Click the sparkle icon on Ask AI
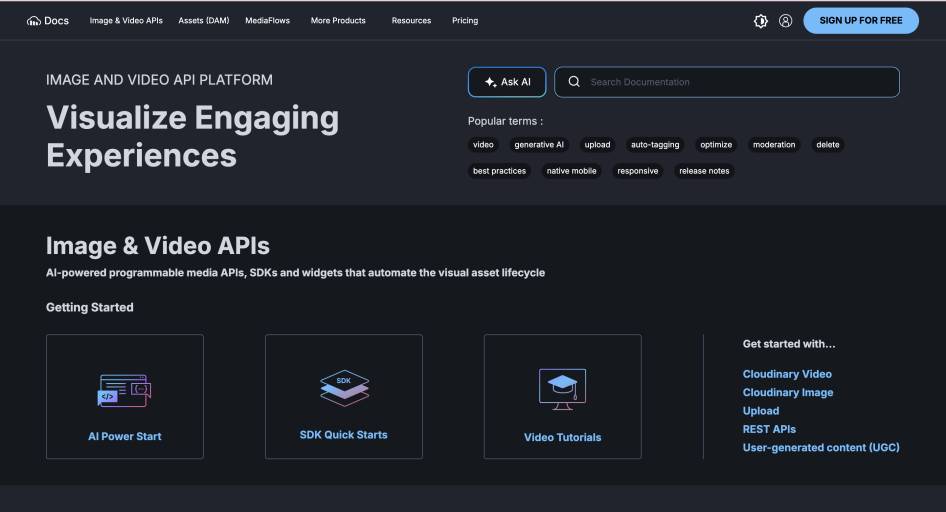 pos(490,82)
